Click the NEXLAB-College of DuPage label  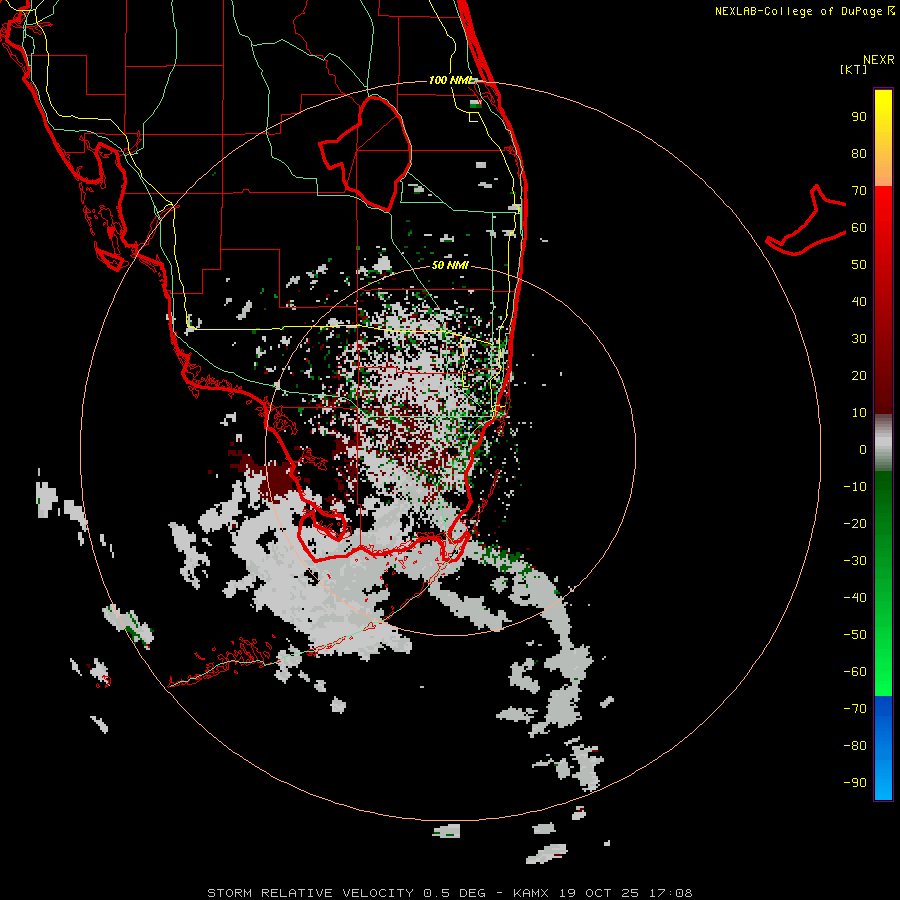pyautogui.click(x=804, y=11)
